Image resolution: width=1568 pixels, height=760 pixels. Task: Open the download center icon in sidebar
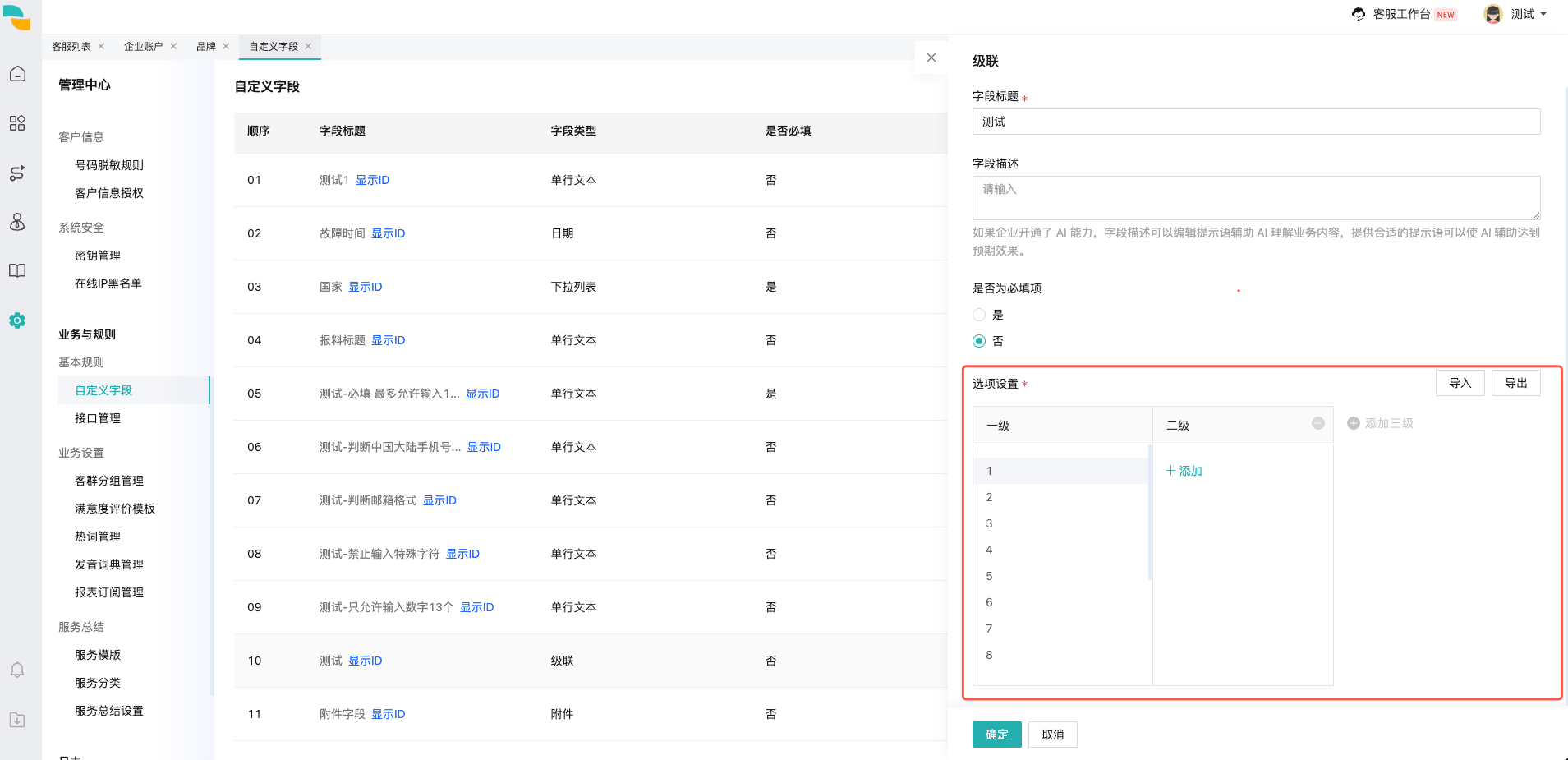tap(17, 720)
